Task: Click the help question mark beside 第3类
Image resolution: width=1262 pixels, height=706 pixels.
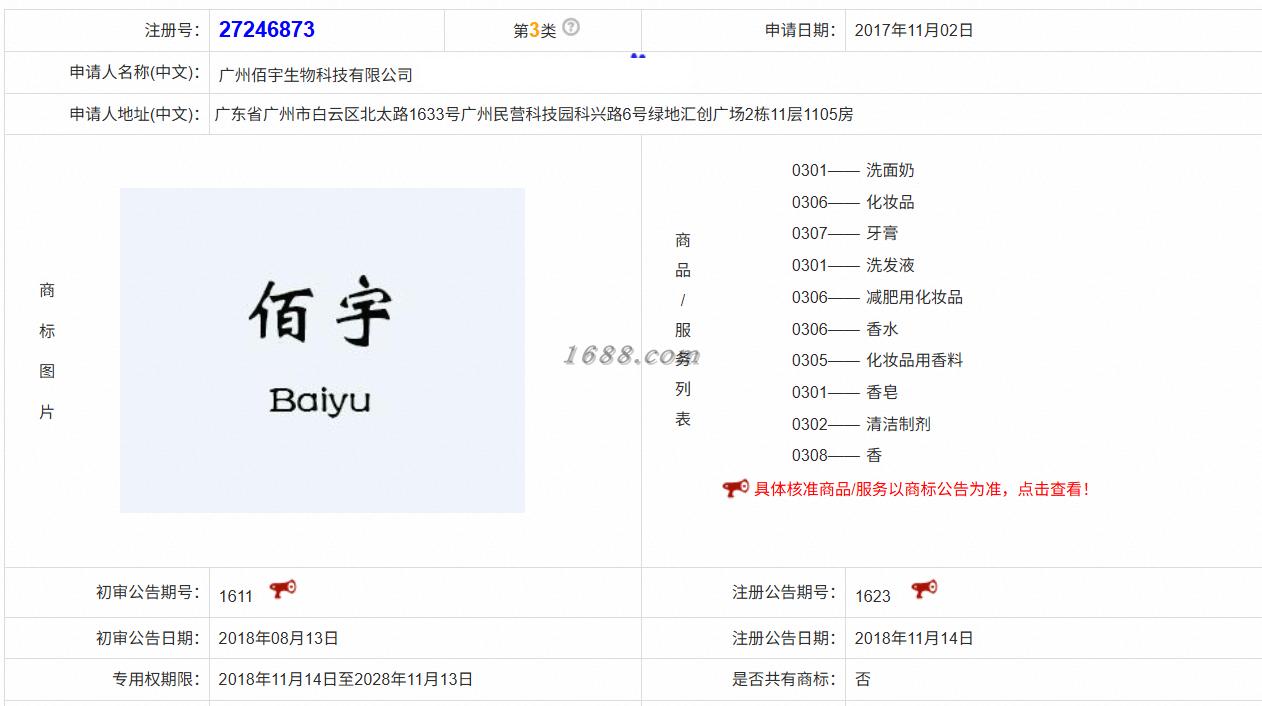Action: click(x=570, y=27)
